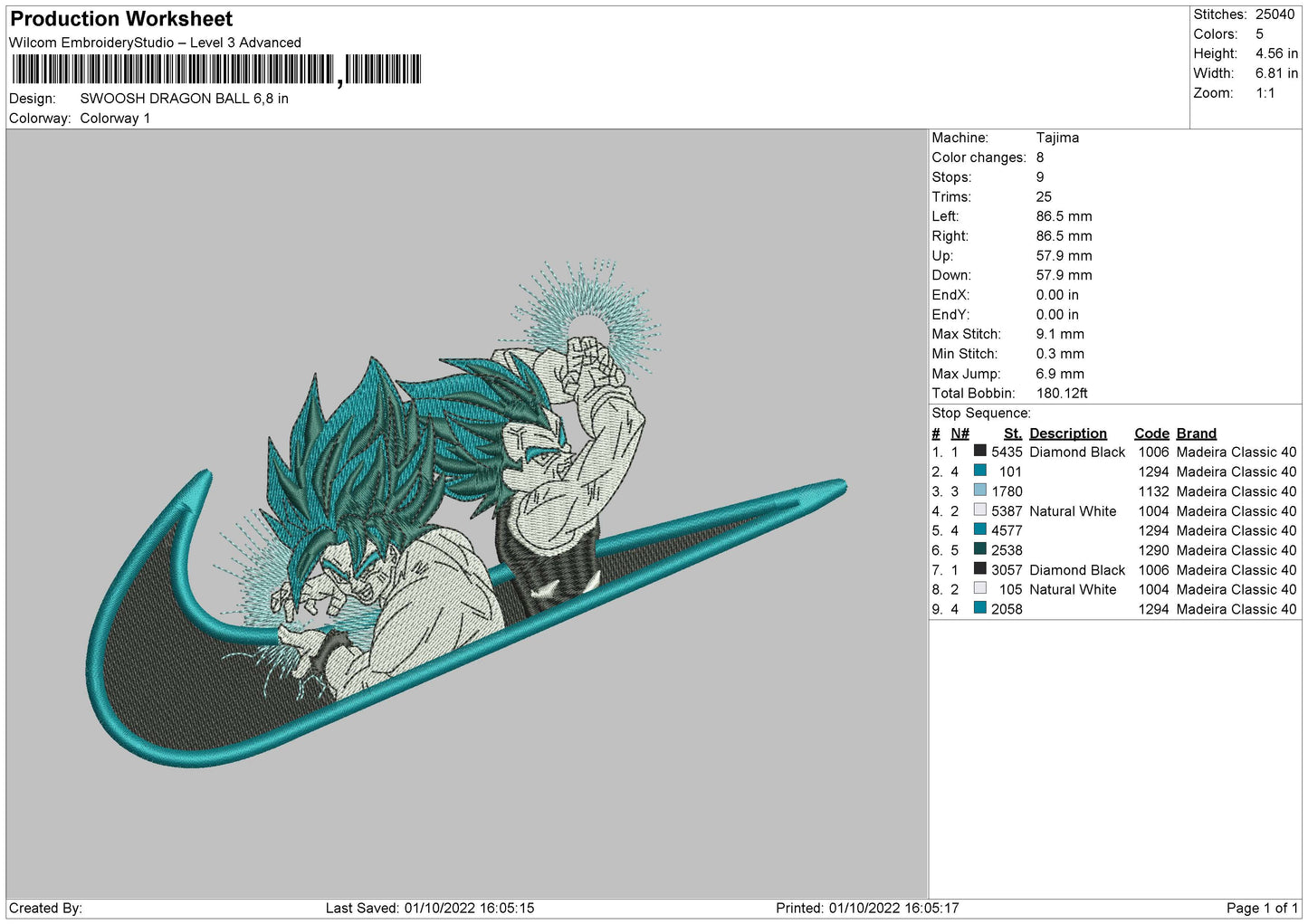Click the Machine value Tajima
1308x924 pixels.
[x=1057, y=138]
